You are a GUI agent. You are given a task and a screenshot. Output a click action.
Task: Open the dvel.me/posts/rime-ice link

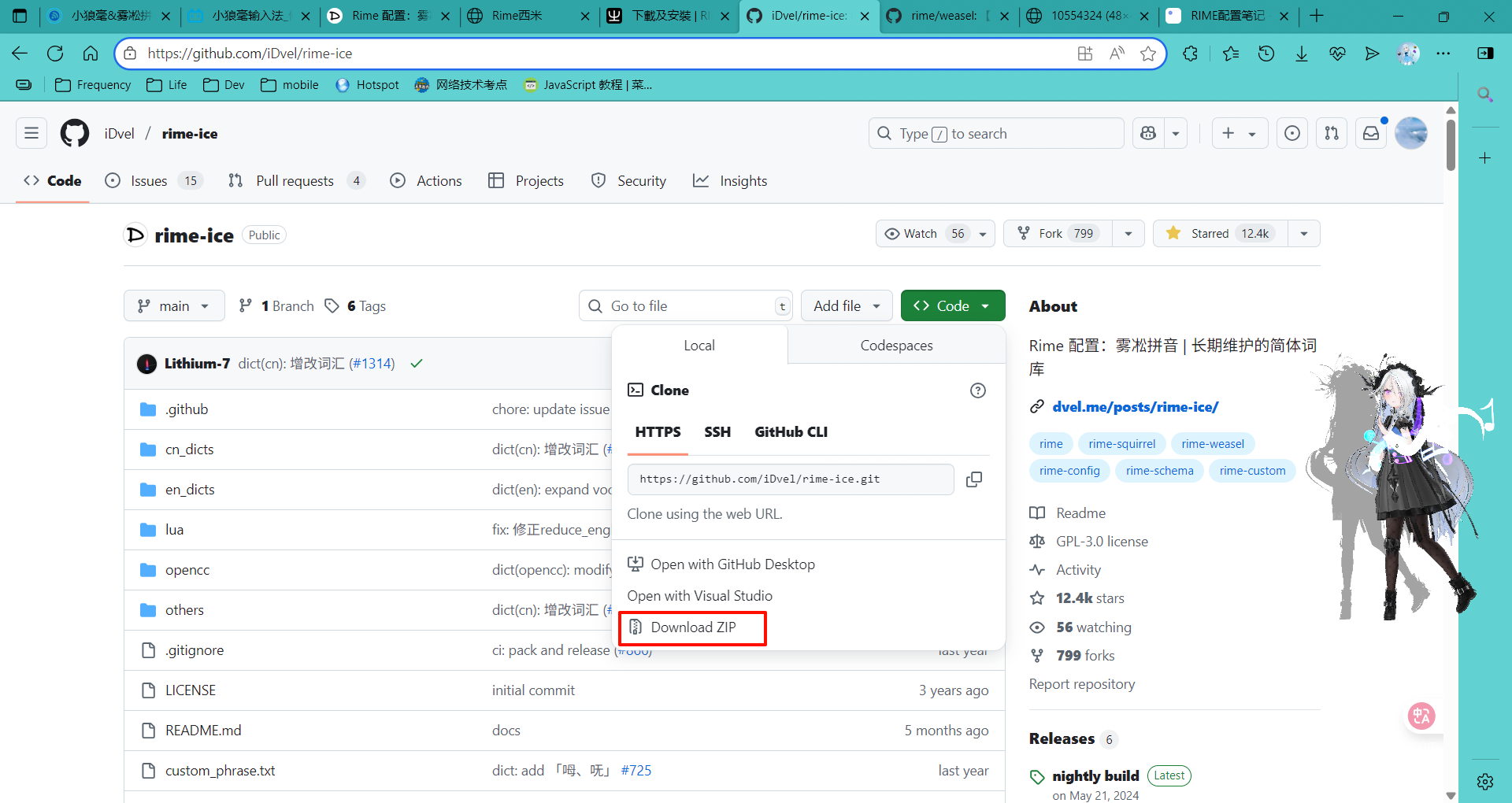point(1135,407)
